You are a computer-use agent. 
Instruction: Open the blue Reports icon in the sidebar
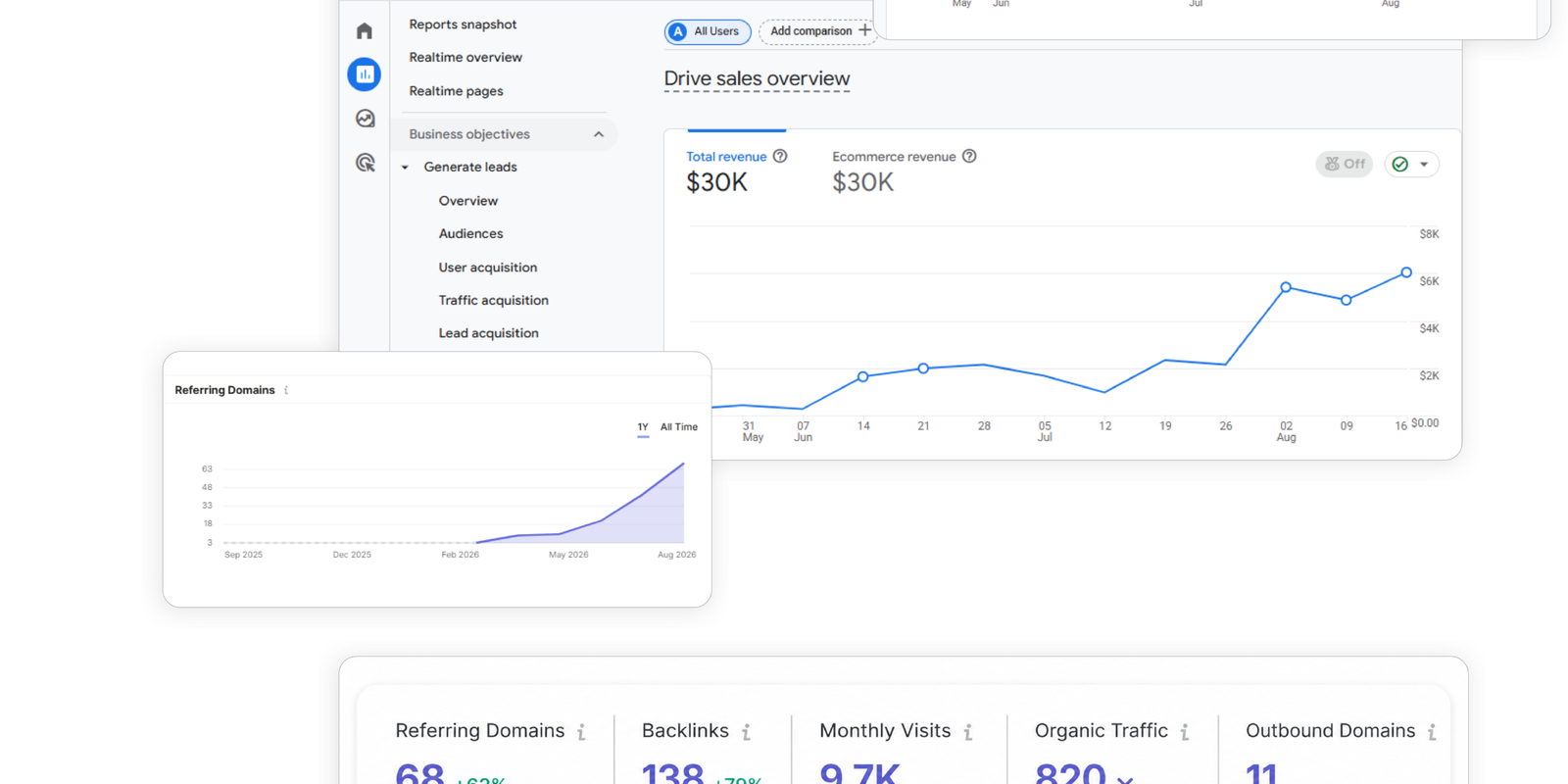pyautogui.click(x=365, y=74)
